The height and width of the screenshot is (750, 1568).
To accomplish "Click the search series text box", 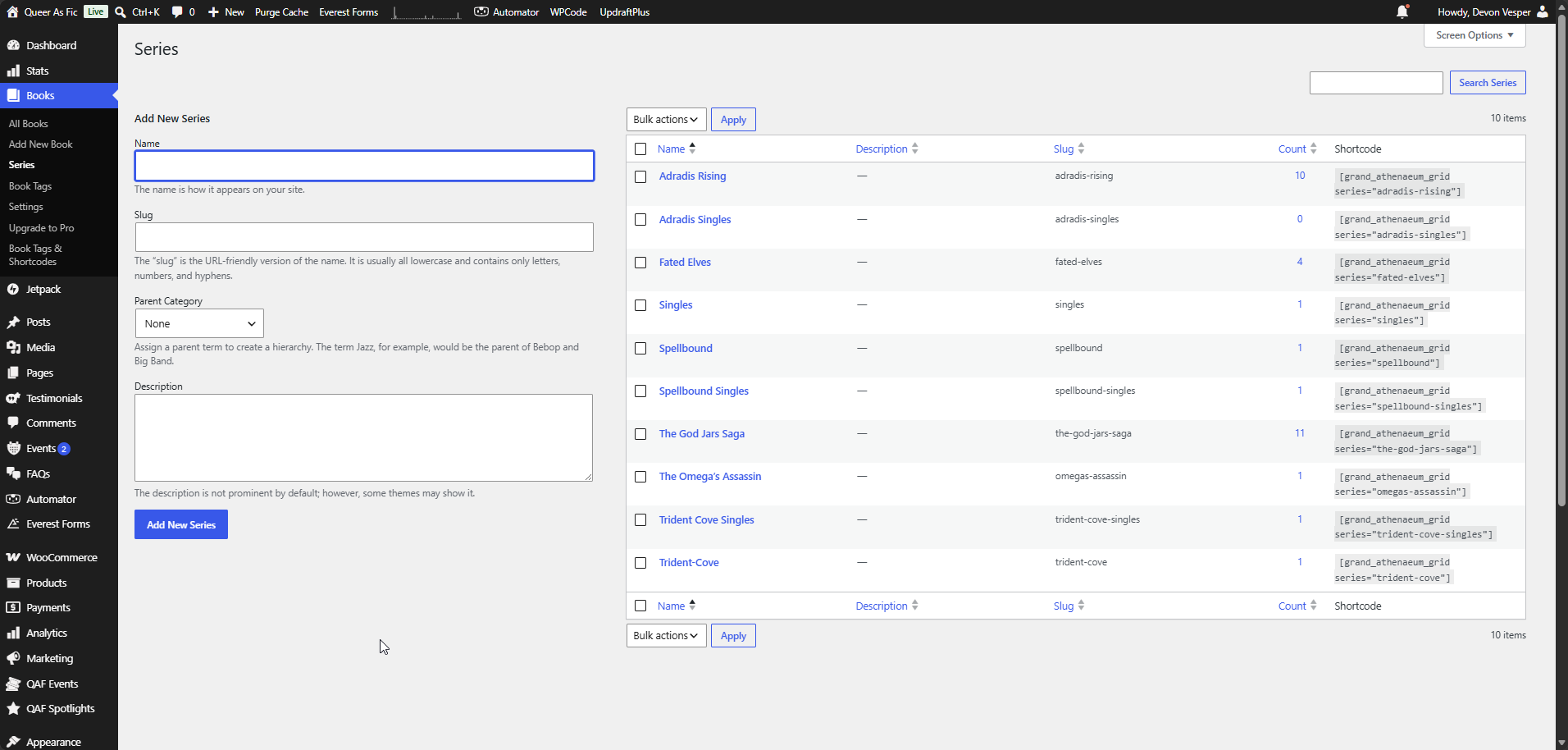I will tap(1376, 82).
